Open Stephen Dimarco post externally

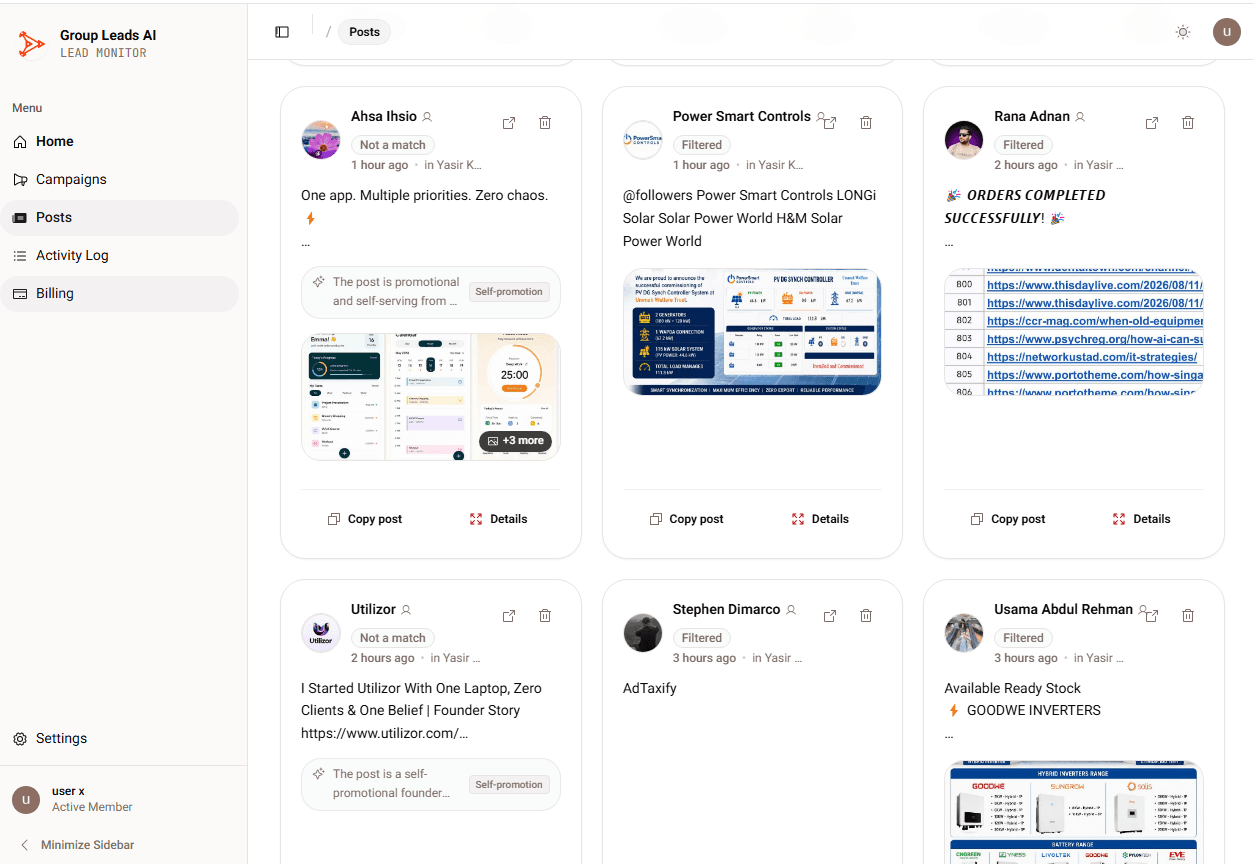[x=830, y=616]
